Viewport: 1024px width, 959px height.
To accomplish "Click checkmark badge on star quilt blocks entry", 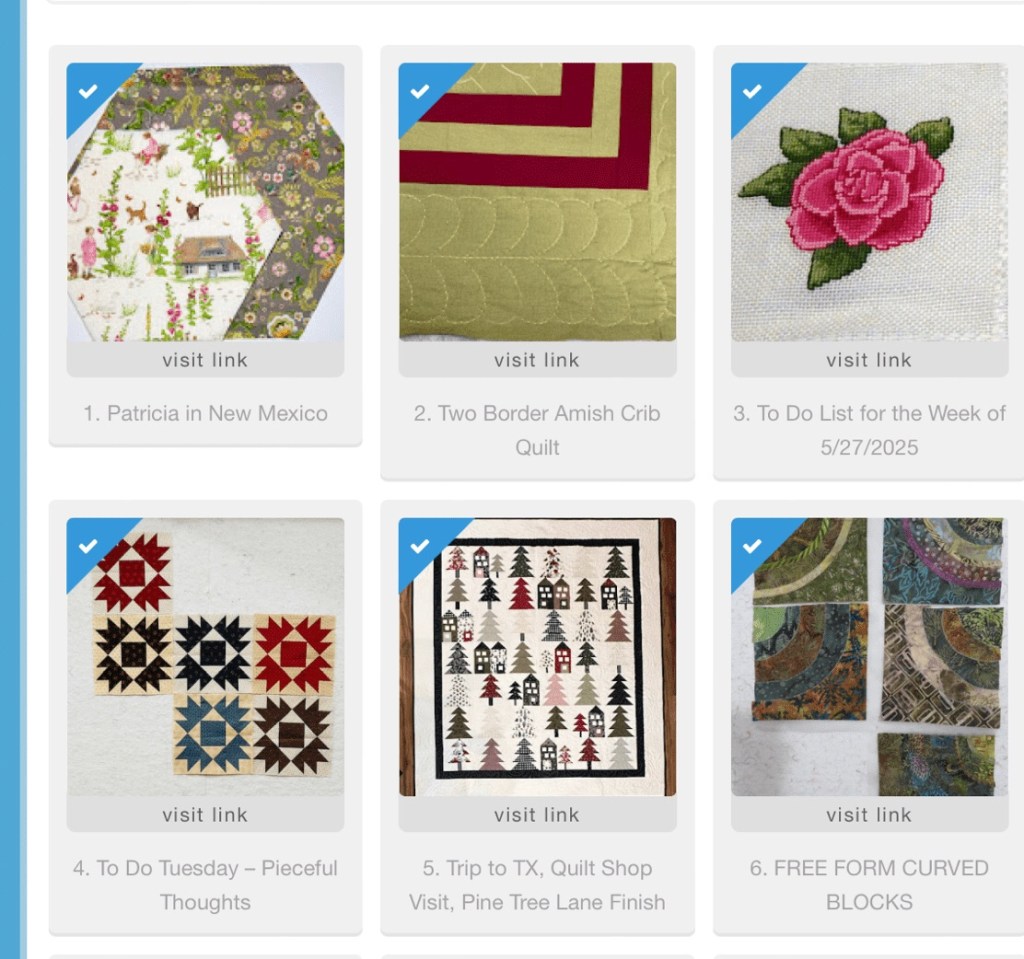I will [88, 546].
